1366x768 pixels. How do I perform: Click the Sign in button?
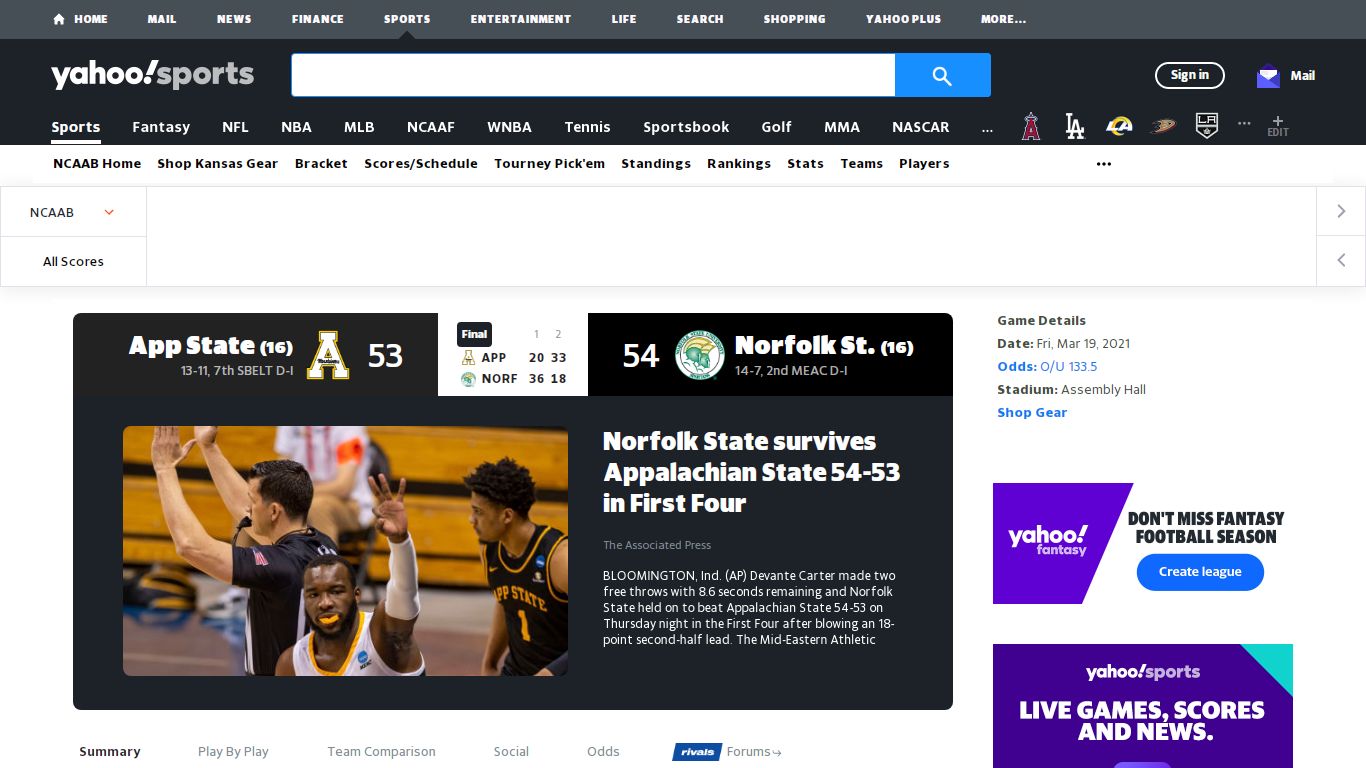click(1190, 75)
